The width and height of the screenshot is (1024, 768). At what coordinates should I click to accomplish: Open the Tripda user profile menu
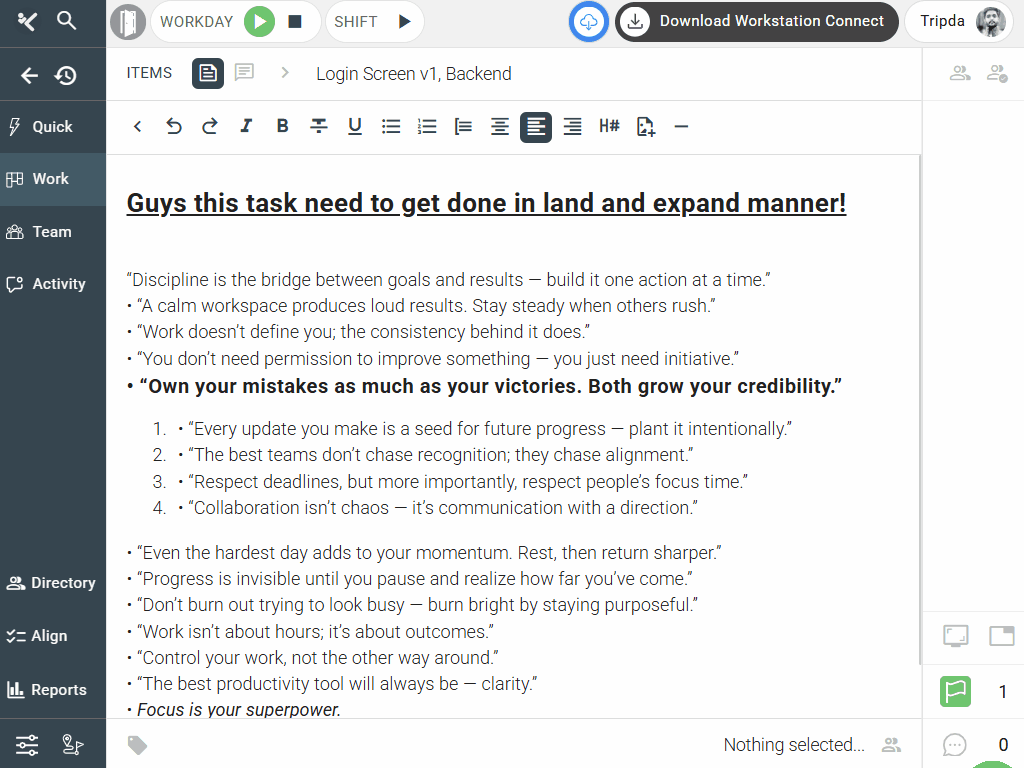[963, 21]
